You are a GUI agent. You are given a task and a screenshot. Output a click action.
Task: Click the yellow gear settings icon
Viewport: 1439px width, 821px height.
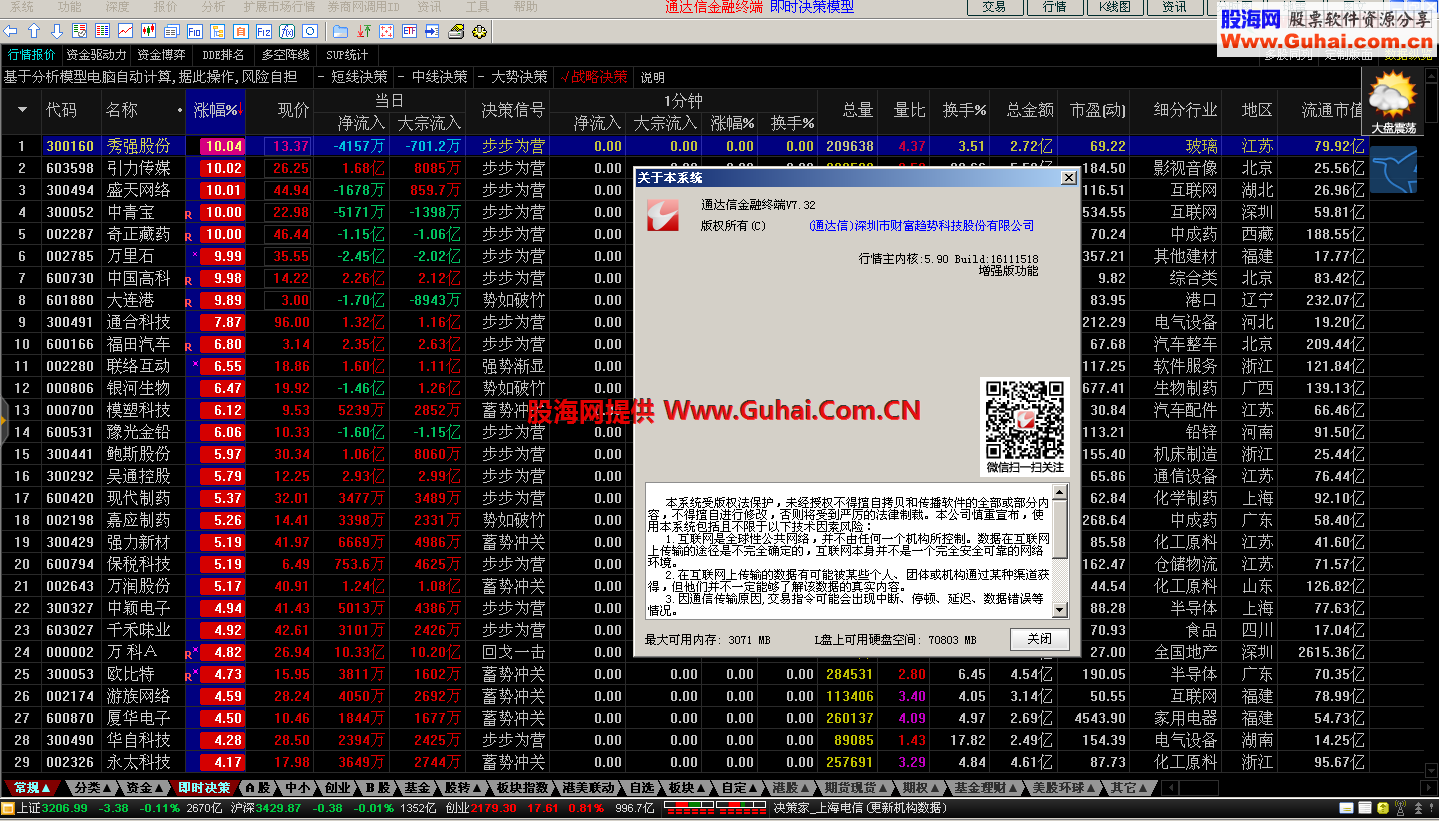479,31
